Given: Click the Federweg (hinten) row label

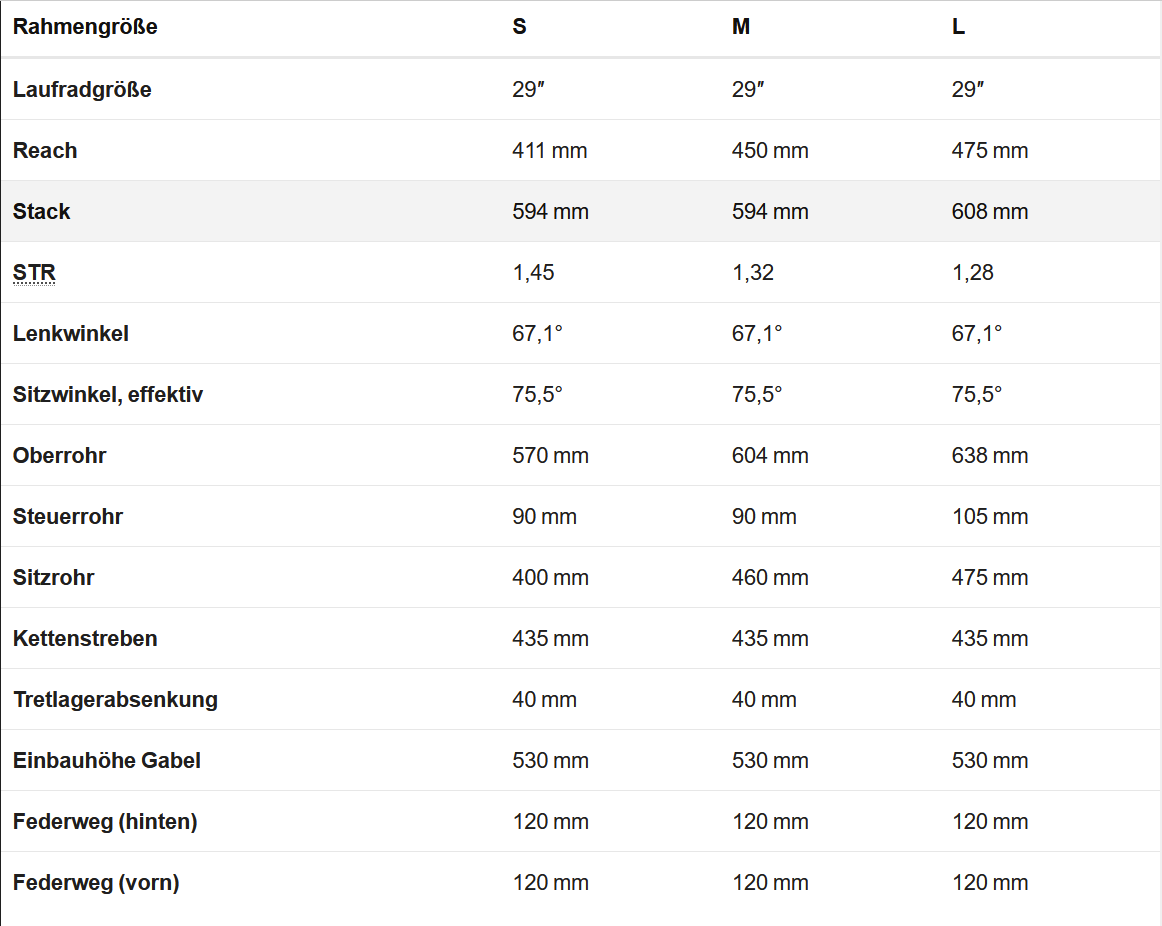Looking at the screenshot, I should pyautogui.click(x=105, y=822).
